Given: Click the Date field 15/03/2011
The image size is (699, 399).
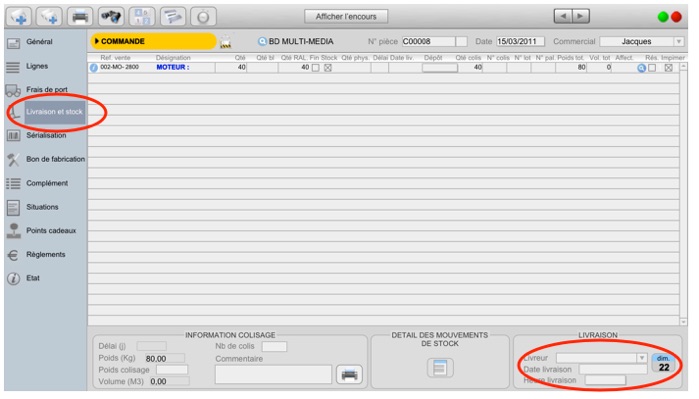Looking at the screenshot, I should click(x=520, y=41).
